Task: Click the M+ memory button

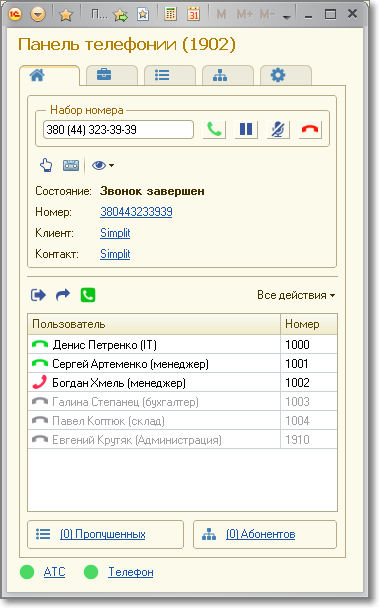Action: click(244, 15)
